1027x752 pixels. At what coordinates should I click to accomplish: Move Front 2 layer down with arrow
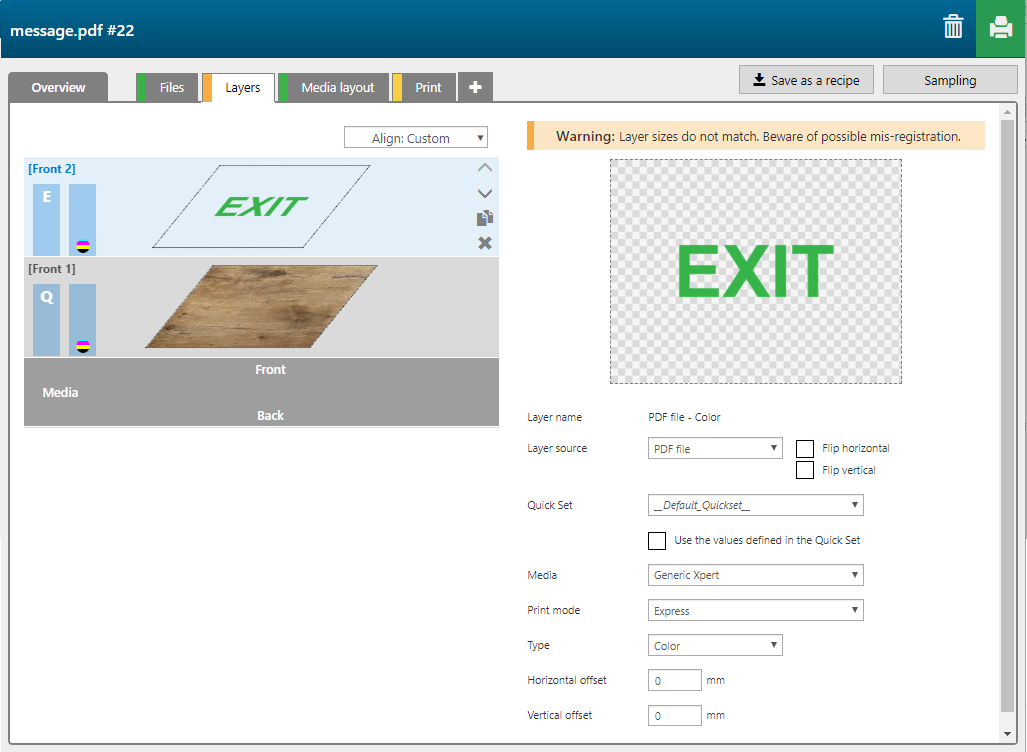(x=484, y=193)
